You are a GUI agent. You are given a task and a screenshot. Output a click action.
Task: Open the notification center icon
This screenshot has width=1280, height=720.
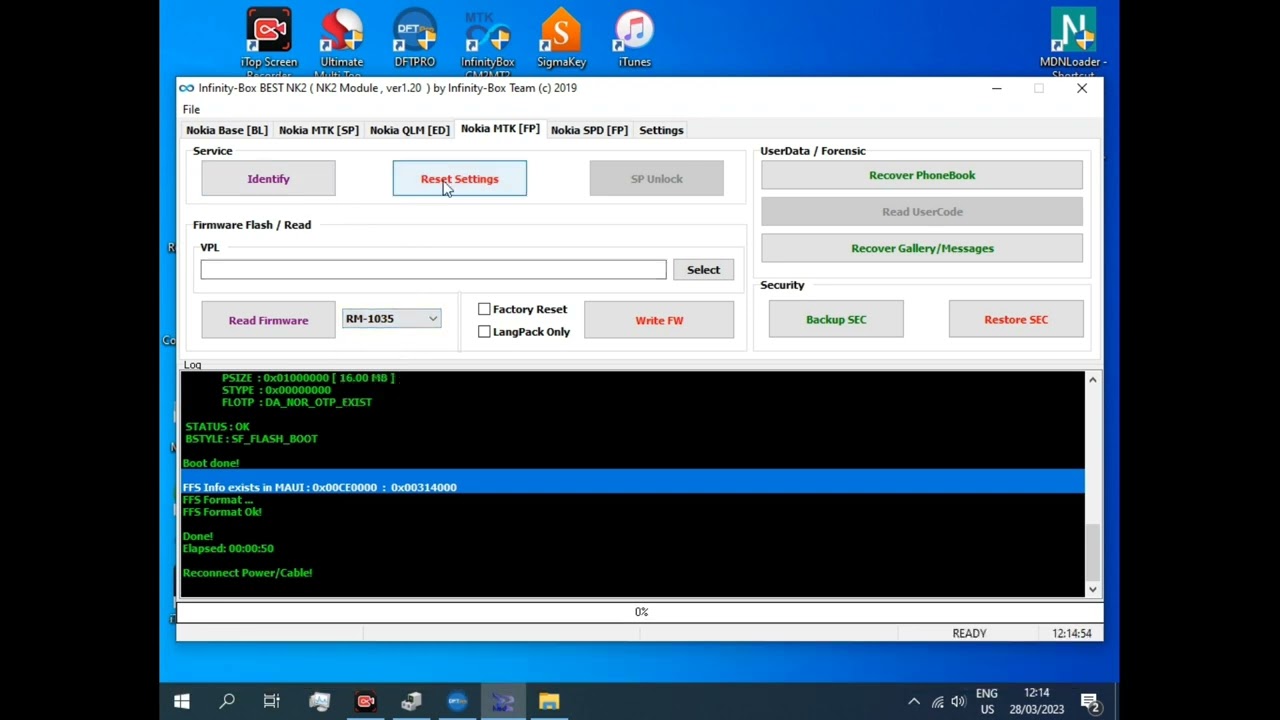click(x=1090, y=702)
